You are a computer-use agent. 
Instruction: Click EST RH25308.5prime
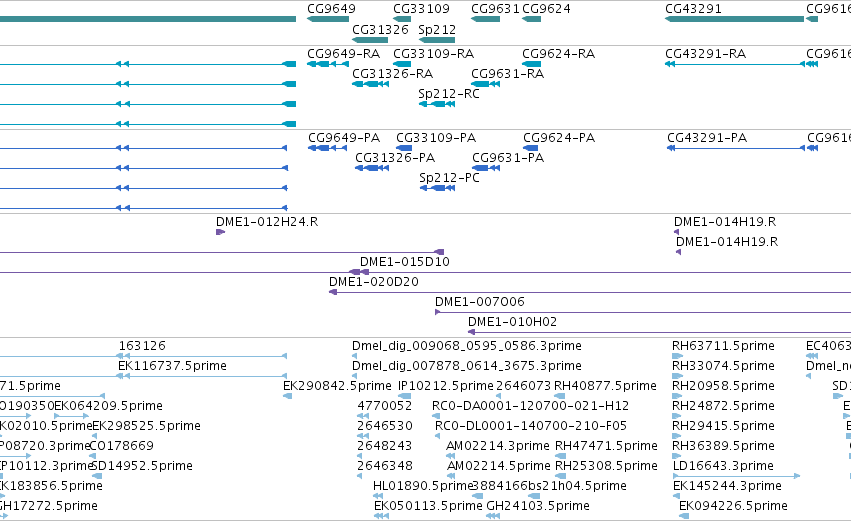click(606, 467)
